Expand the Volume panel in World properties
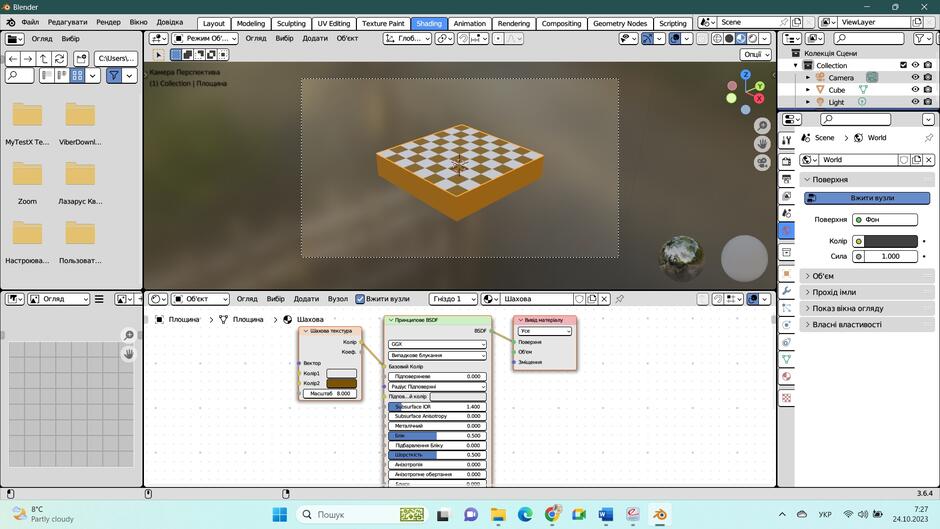940x529 pixels. pyautogui.click(x=867, y=276)
